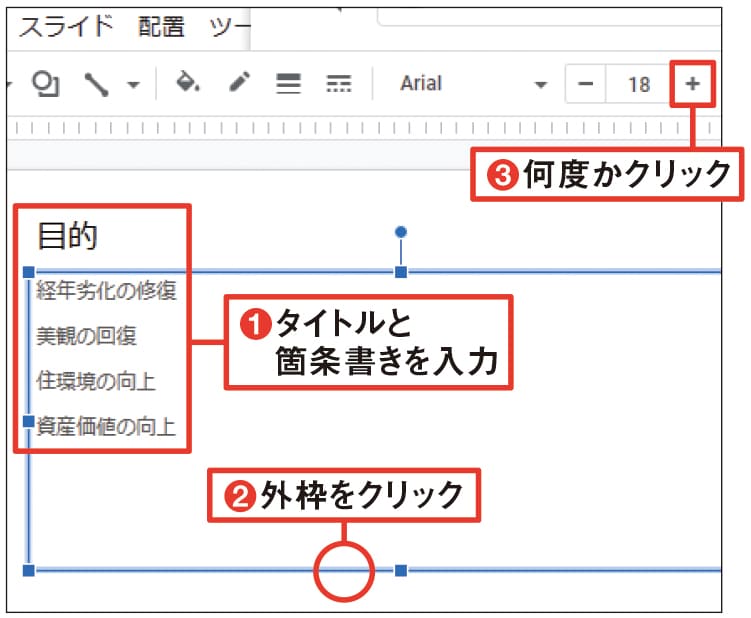Click the top-left corner resize handle
This screenshot has width=751, height=618.
(29, 272)
